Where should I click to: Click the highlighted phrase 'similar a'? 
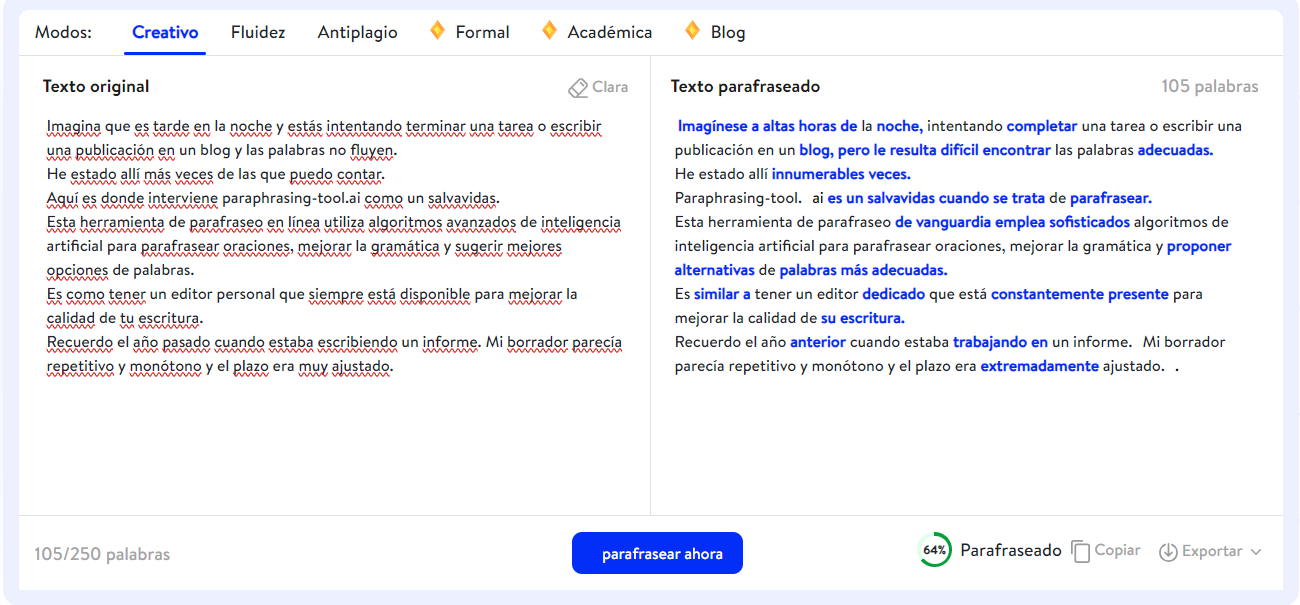point(722,294)
